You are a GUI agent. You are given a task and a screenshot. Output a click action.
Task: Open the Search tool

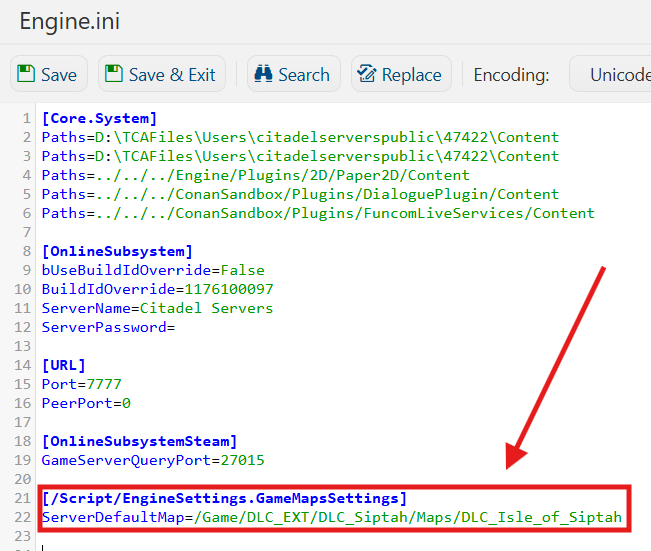(294, 74)
